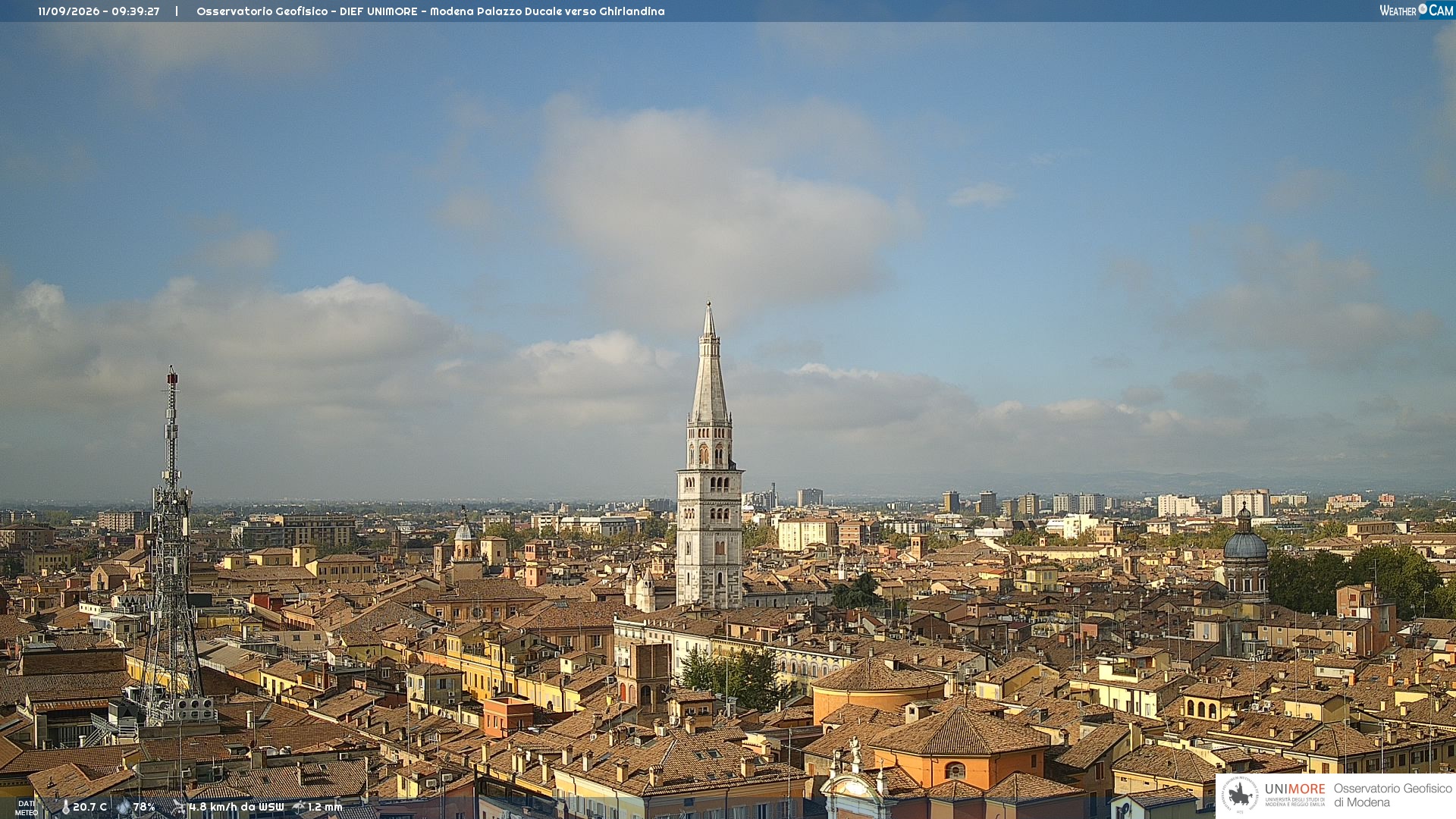This screenshot has width=1456, height=819.
Task: Click the 78% humidity reading
Action: coord(144,807)
